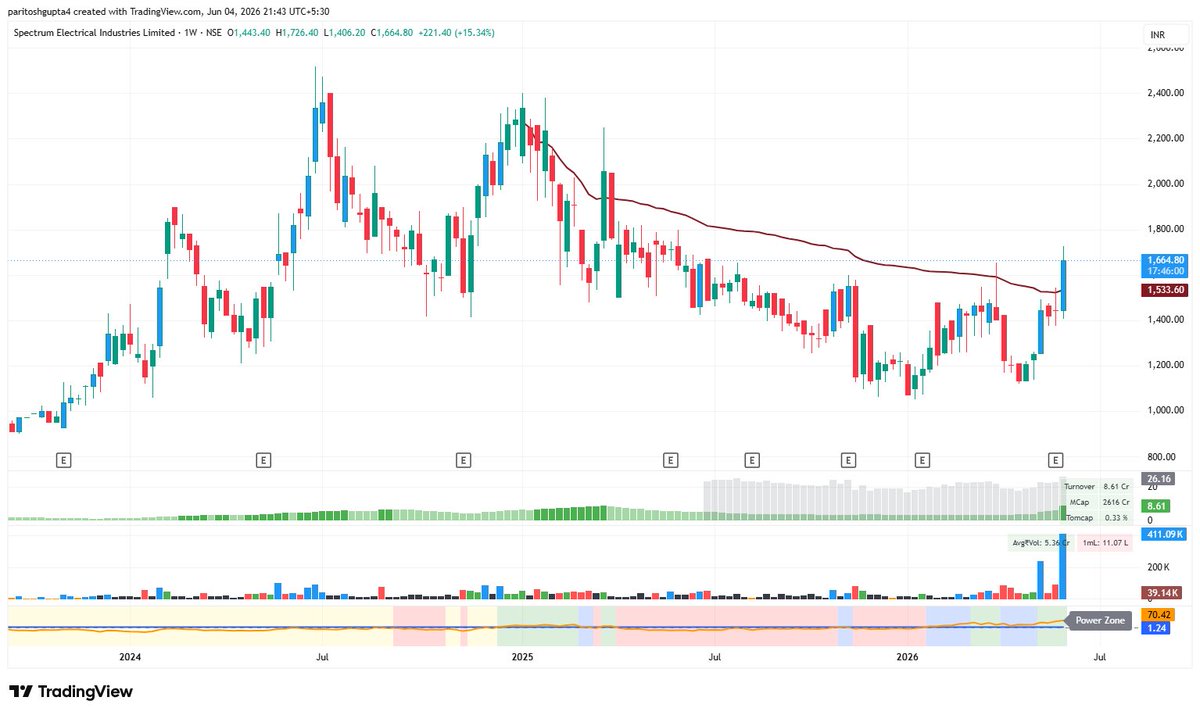This screenshot has height=715, width=1200.
Task: Click the 1,000.00 price axis label
Action: coord(1165,410)
